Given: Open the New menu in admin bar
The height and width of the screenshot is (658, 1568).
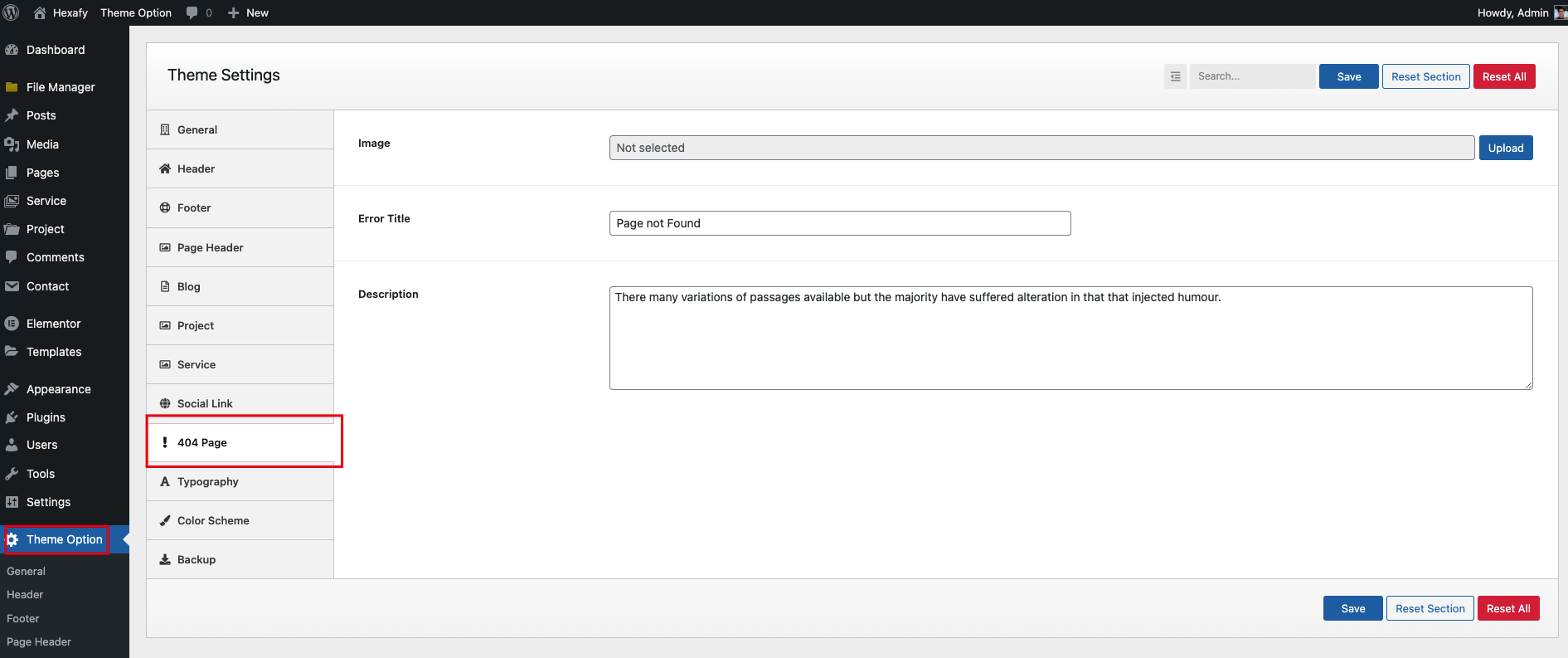Looking at the screenshot, I should [248, 12].
